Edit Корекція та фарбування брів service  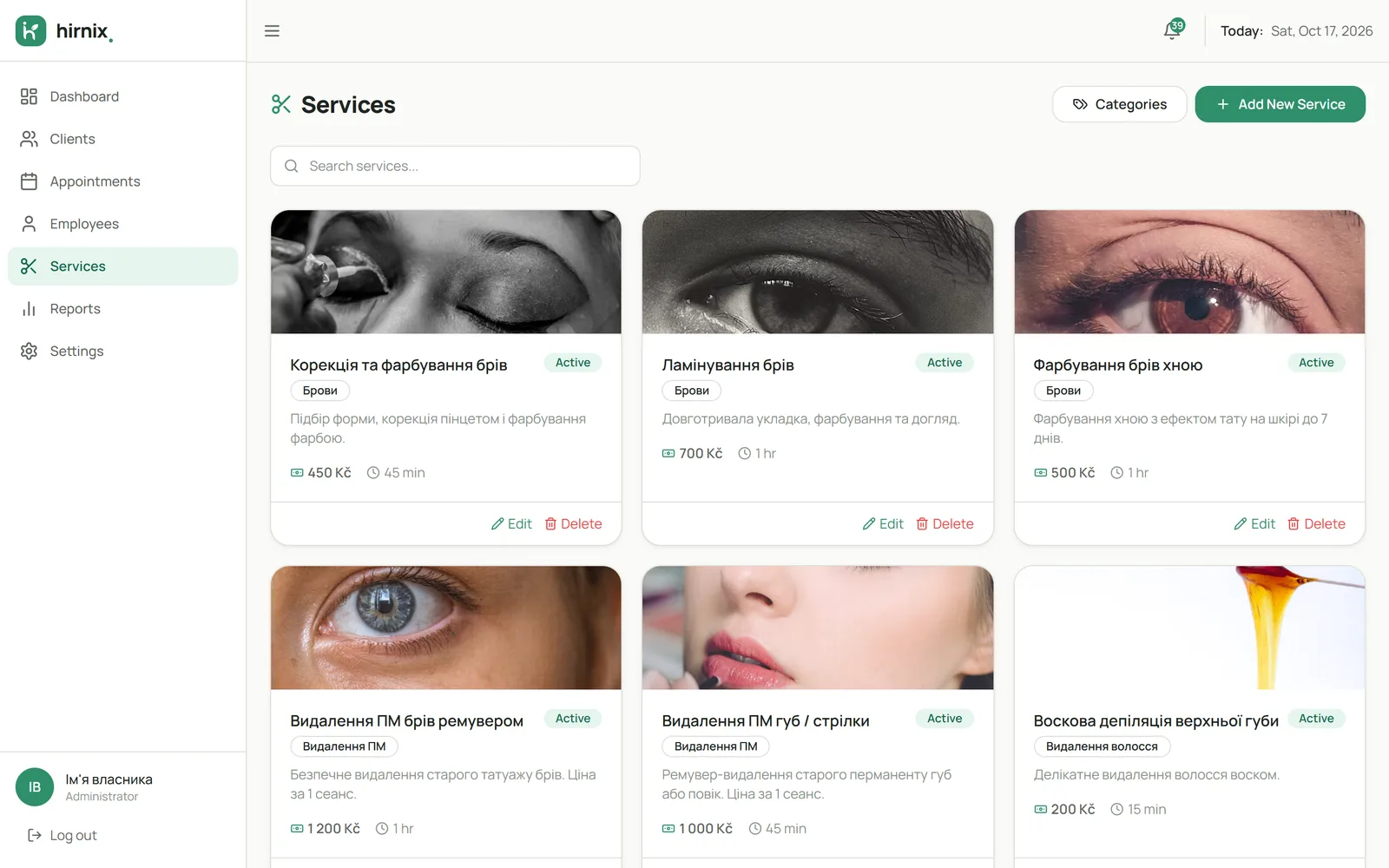(511, 524)
